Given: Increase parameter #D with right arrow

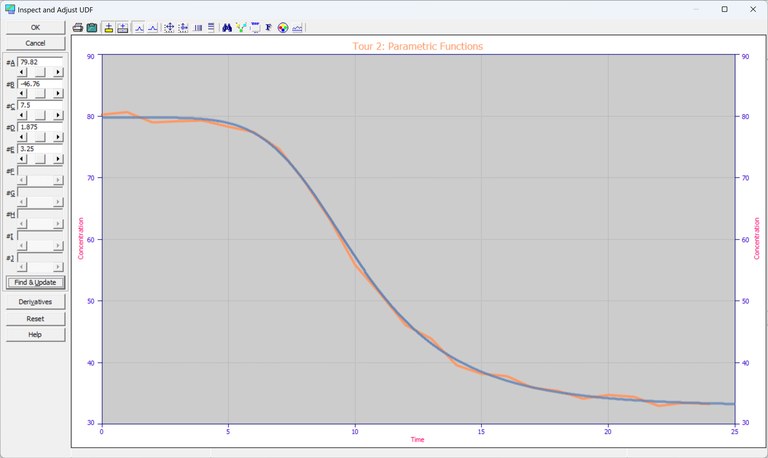Looking at the screenshot, I should click(x=58, y=137).
